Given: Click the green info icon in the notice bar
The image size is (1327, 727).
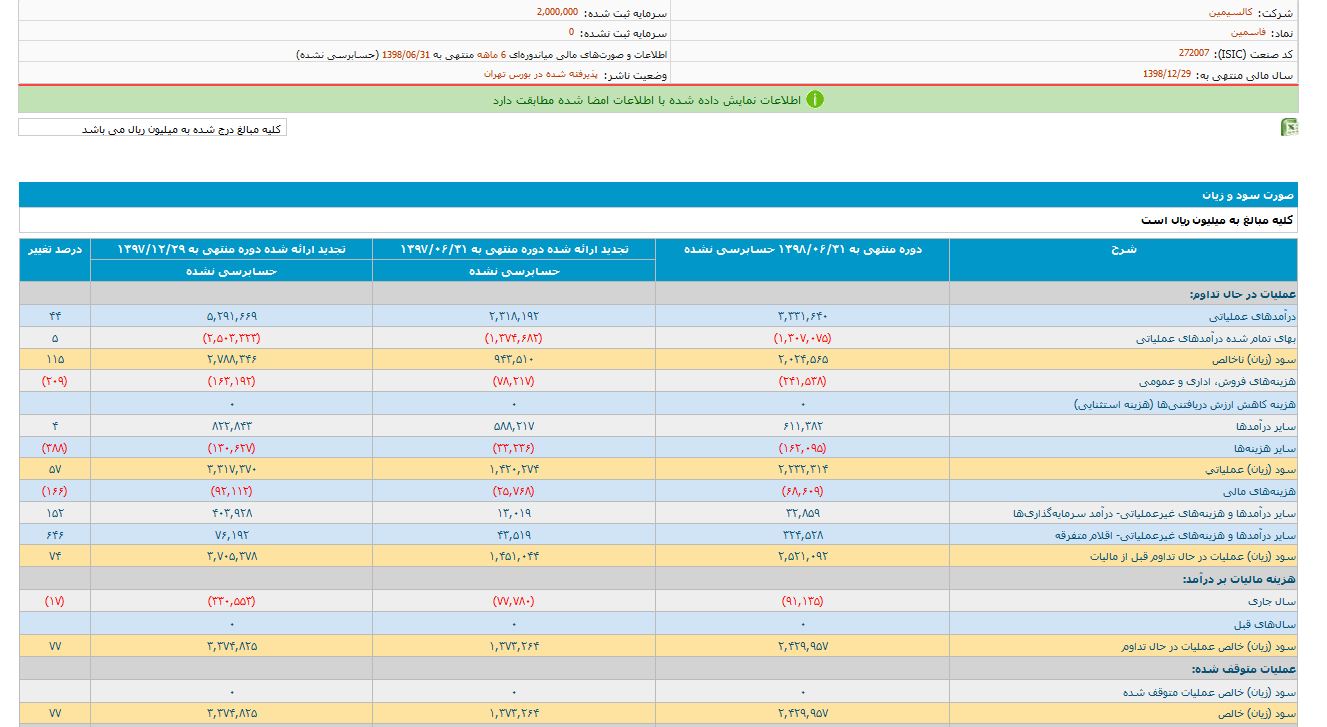Looking at the screenshot, I should coord(814,99).
